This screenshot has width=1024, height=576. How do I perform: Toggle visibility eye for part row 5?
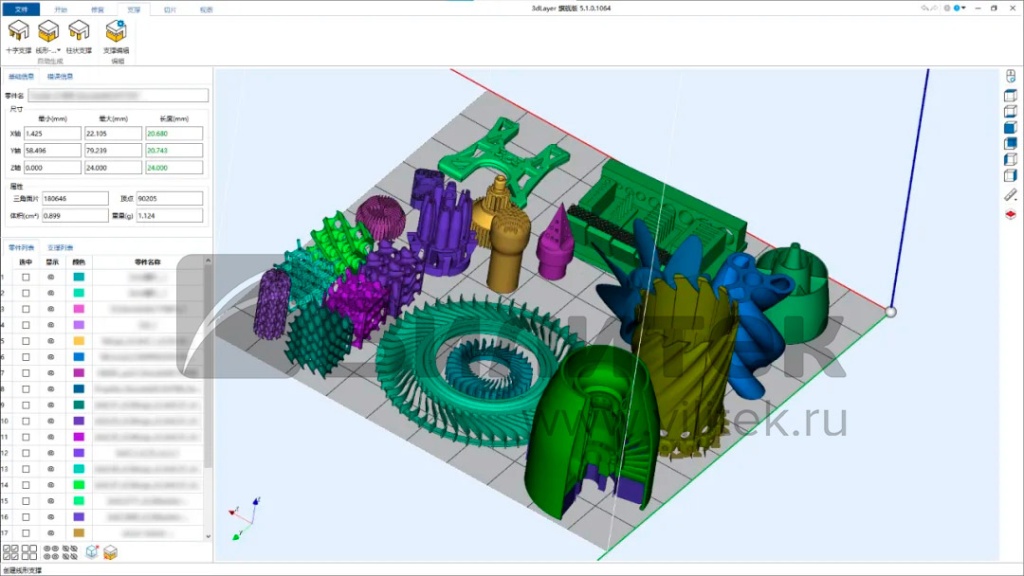point(51,341)
